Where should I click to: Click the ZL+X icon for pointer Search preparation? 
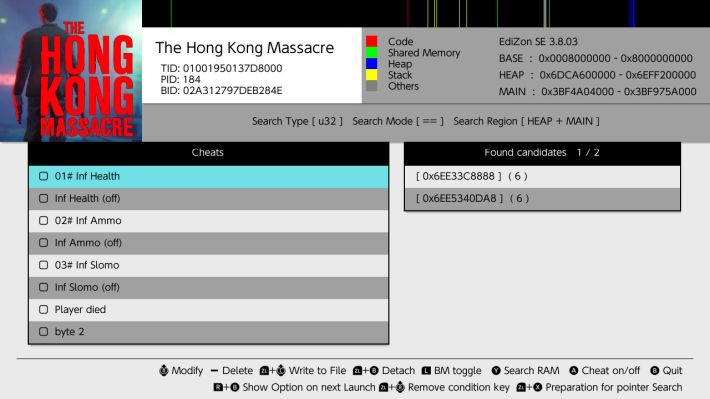click(x=529, y=387)
